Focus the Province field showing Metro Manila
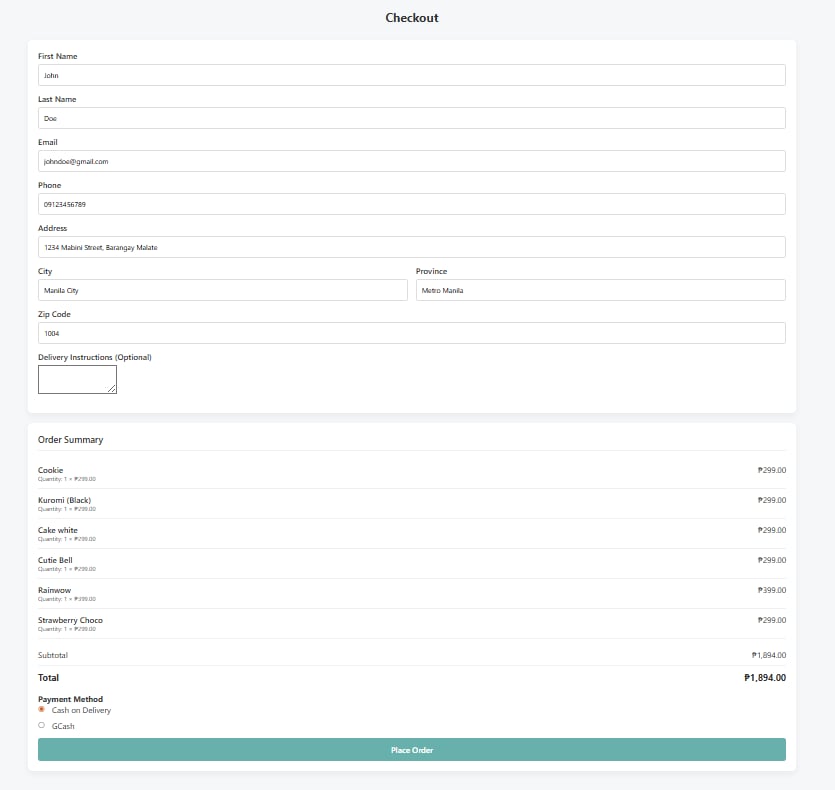 [600, 290]
